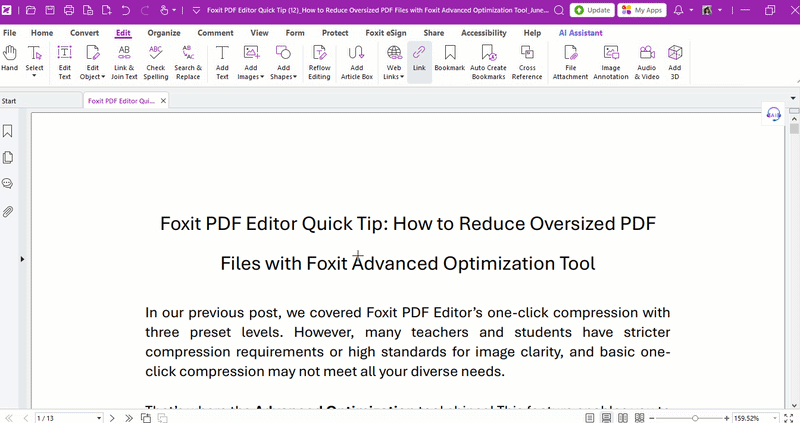800x423 pixels.
Task: Start Reflow Editing
Action: click(x=319, y=62)
